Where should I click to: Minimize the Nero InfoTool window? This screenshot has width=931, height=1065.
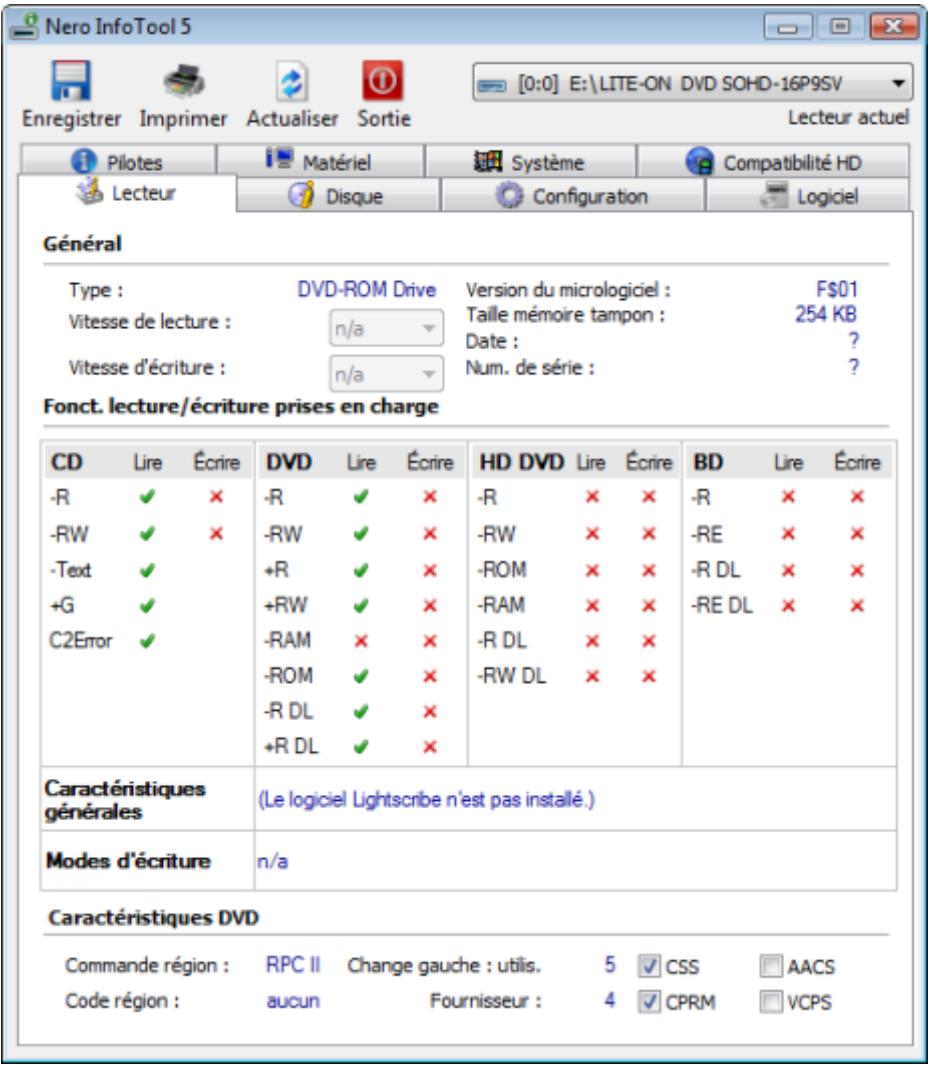787,27
